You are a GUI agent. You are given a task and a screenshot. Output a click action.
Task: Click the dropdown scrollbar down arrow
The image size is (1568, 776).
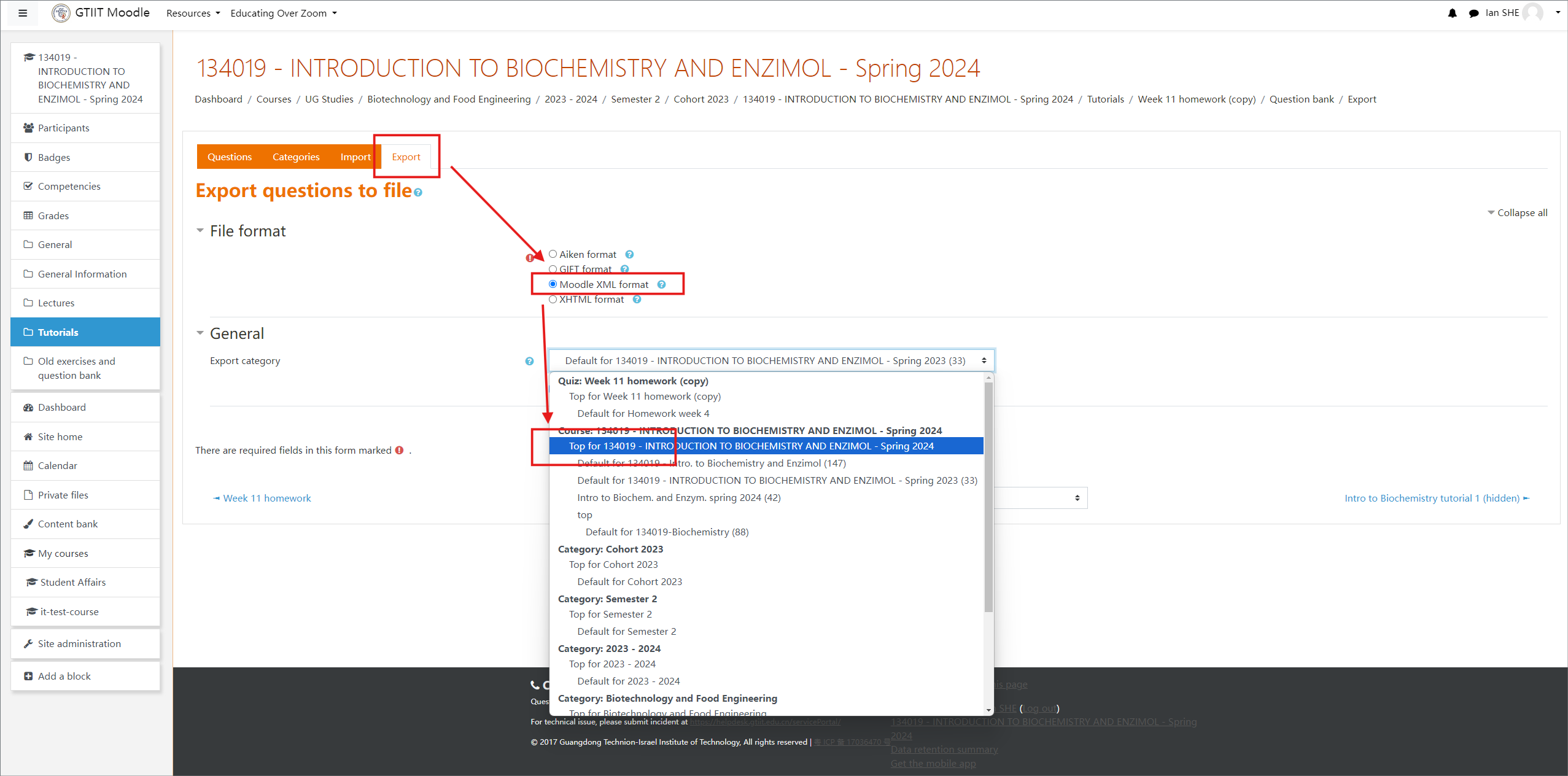click(x=988, y=710)
